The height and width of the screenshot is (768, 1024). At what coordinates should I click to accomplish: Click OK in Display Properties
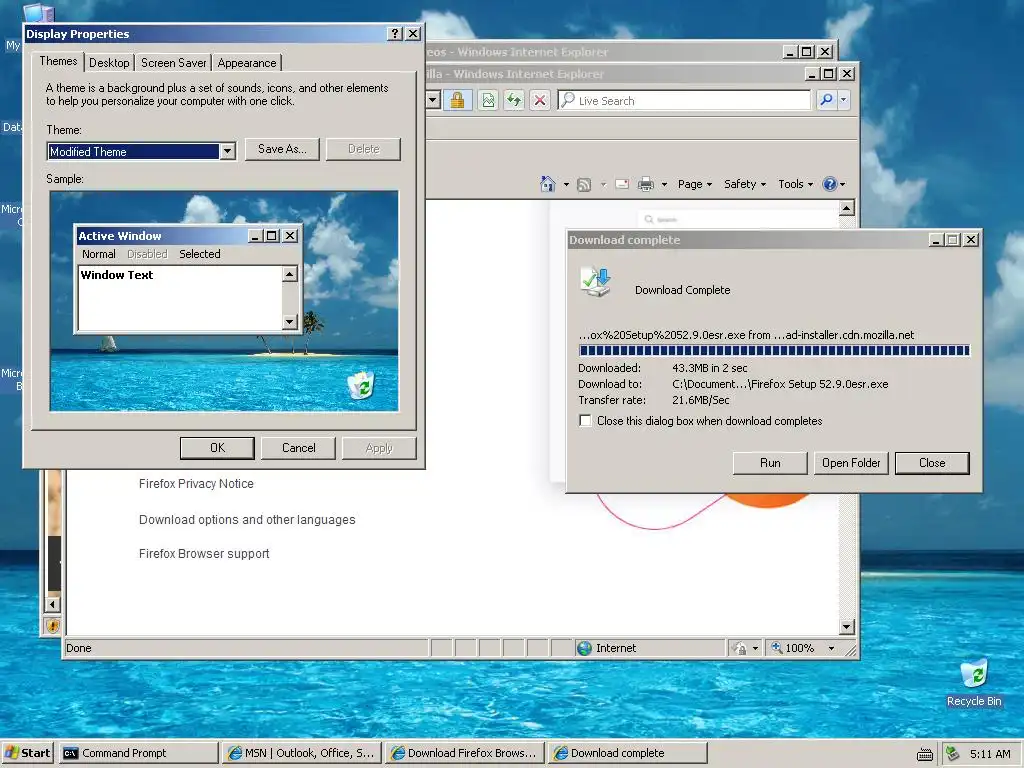coord(217,448)
